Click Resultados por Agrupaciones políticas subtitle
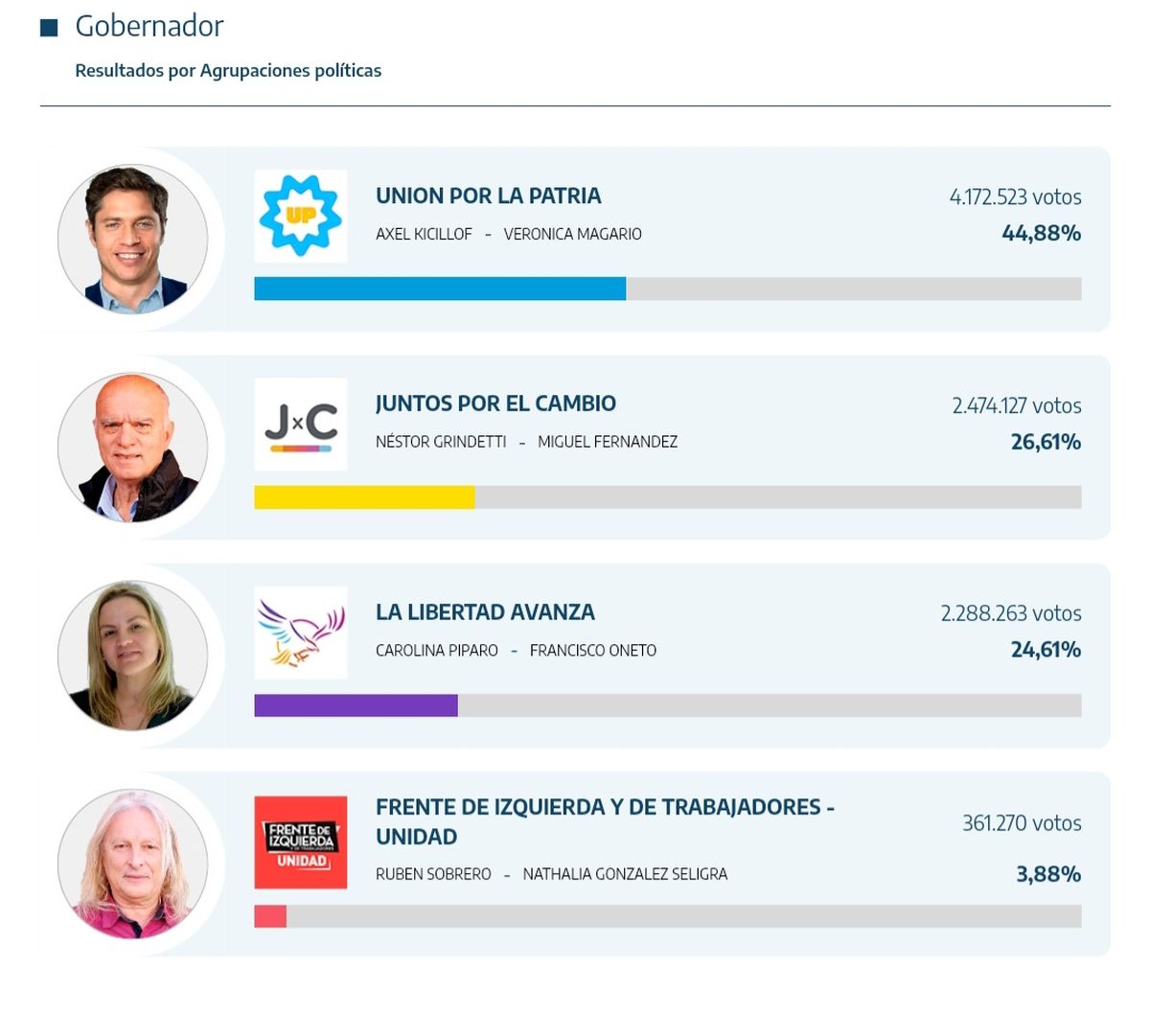 (x=228, y=71)
